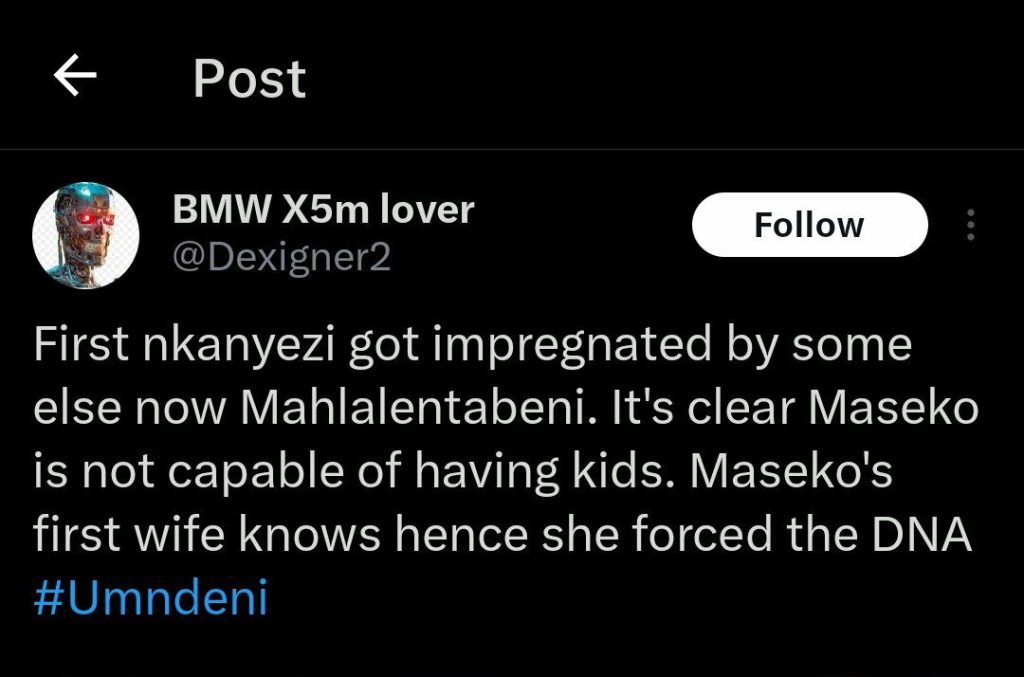Follow the account BMW X5m lover
The image size is (1024, 677).
[809, 224]
